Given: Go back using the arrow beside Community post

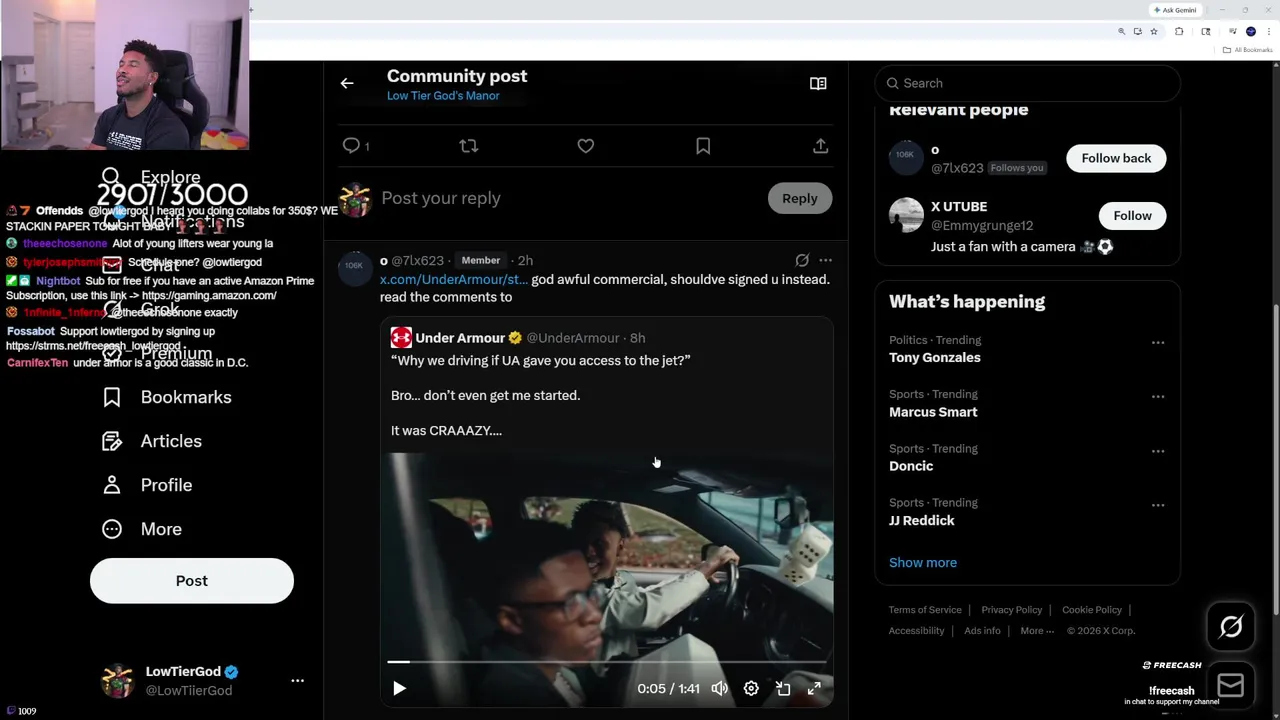Looking at the screenshot, I should pyautogui.click(x=347, y=83).
